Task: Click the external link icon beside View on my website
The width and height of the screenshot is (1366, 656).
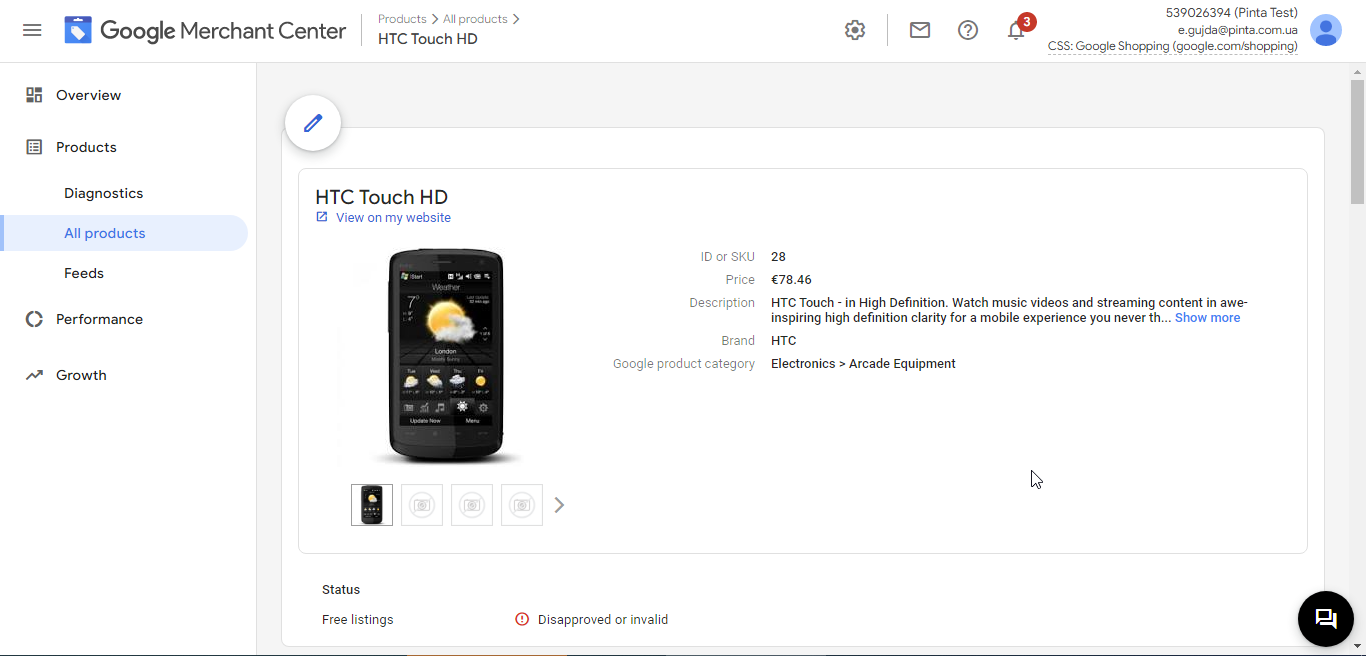Action: [322, 217]
